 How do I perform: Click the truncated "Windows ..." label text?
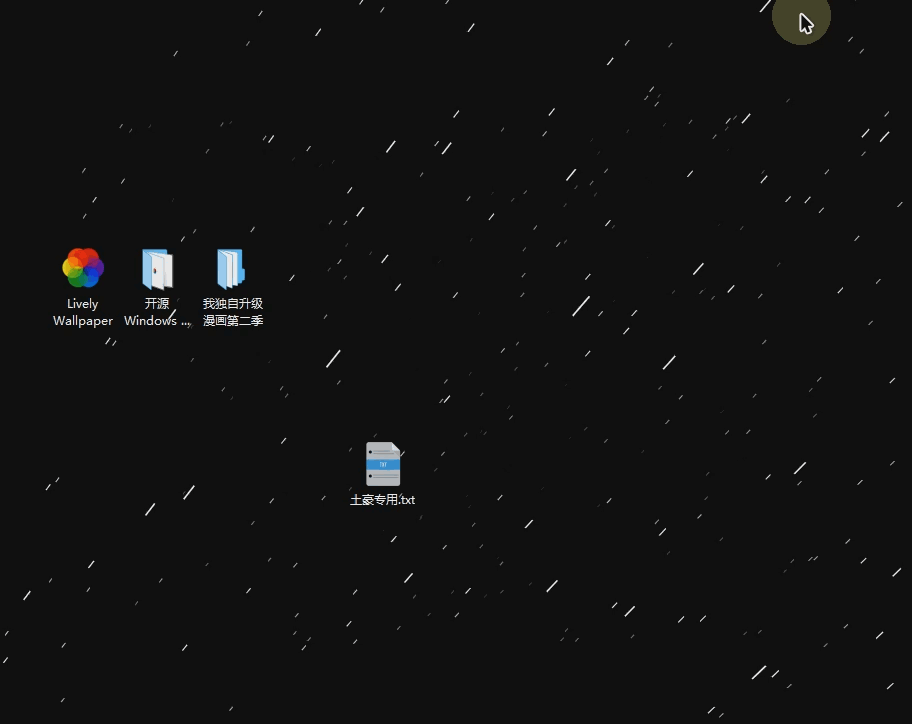point(157,321)
